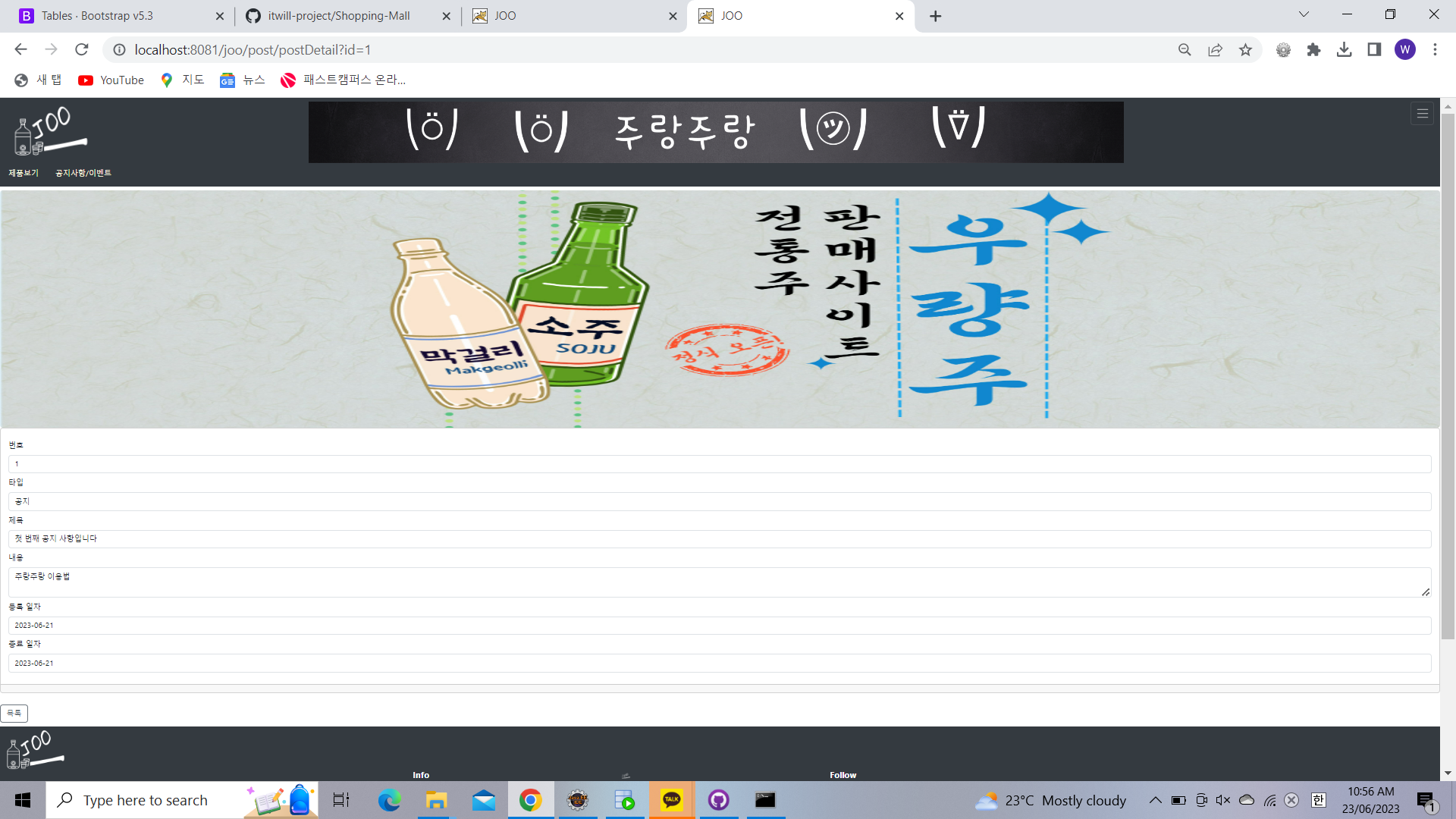
Task: Open Chrome downloads icon
Action: [x=1344, y=50]
